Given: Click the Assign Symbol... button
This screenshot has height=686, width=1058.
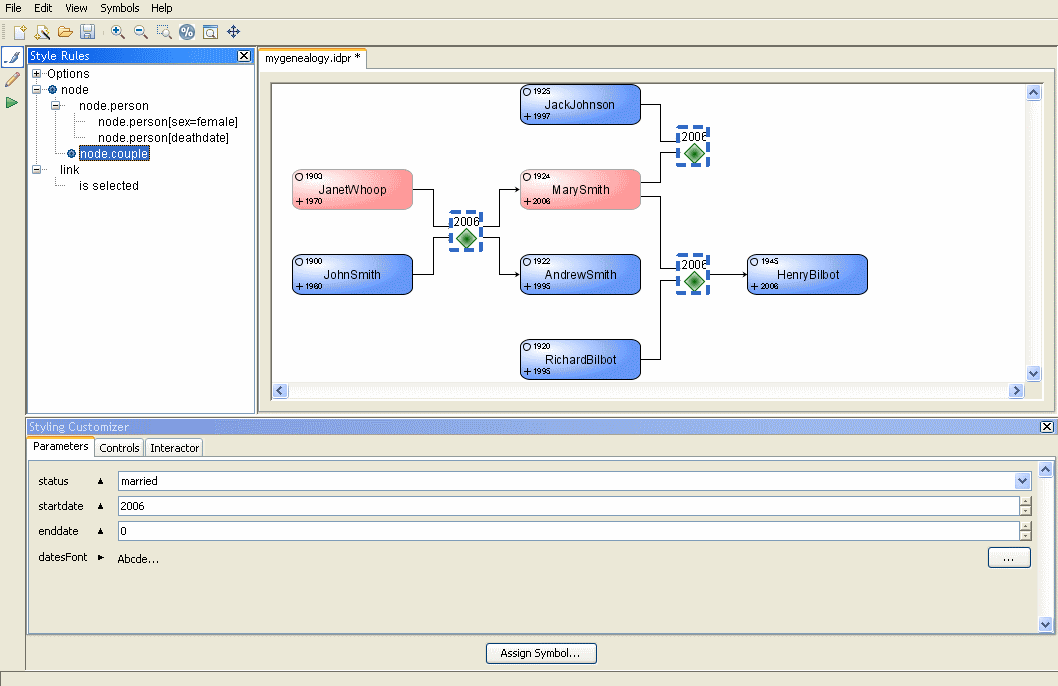Looking at the screenshot, I should [541, 653].
